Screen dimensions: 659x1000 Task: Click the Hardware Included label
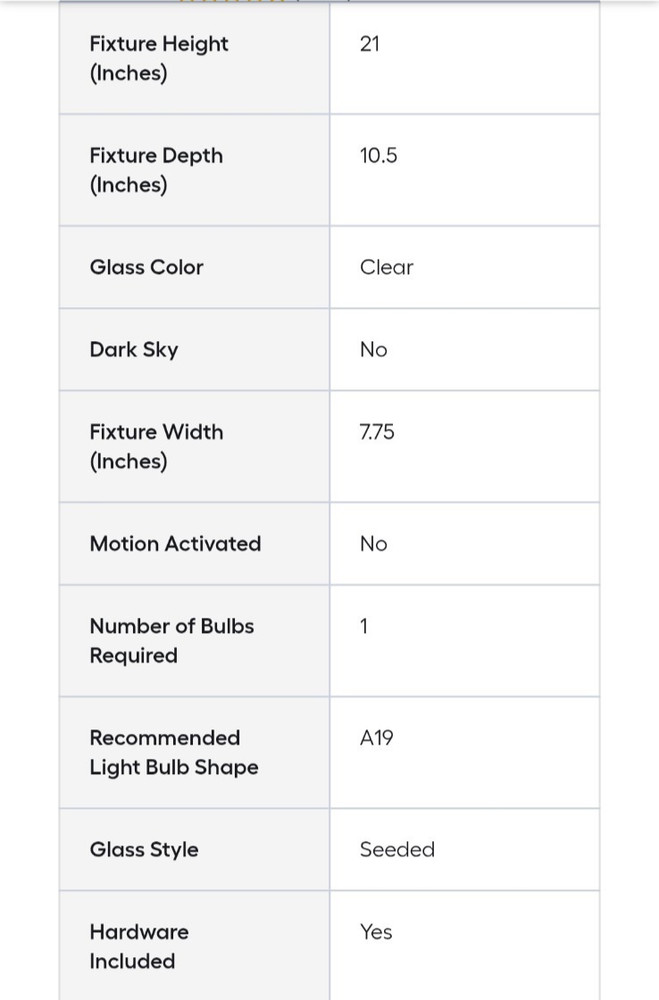[x=138, y=946]
